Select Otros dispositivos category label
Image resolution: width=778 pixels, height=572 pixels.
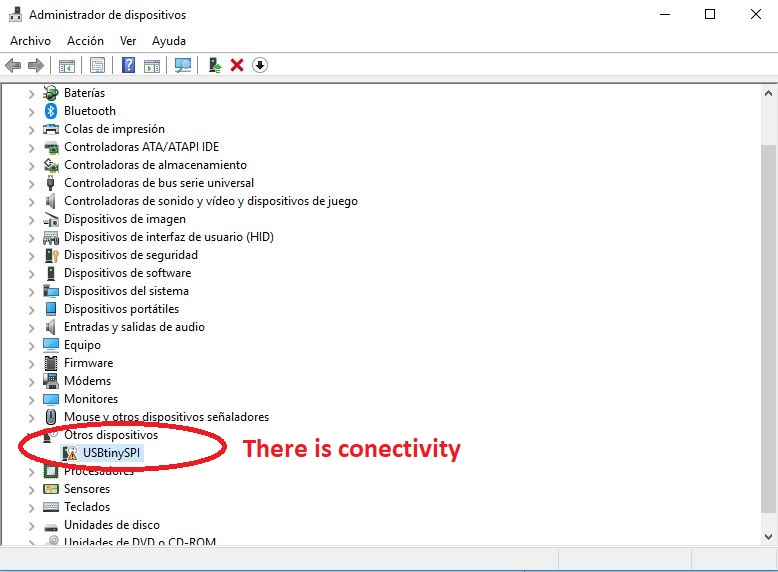[111, 435]
